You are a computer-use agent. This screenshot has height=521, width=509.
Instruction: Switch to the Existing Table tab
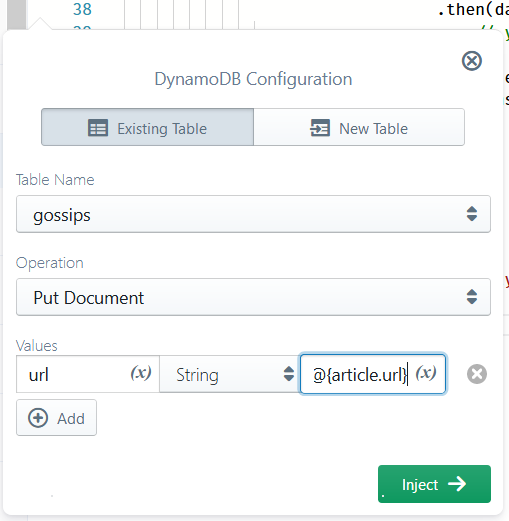click(147, 127)
